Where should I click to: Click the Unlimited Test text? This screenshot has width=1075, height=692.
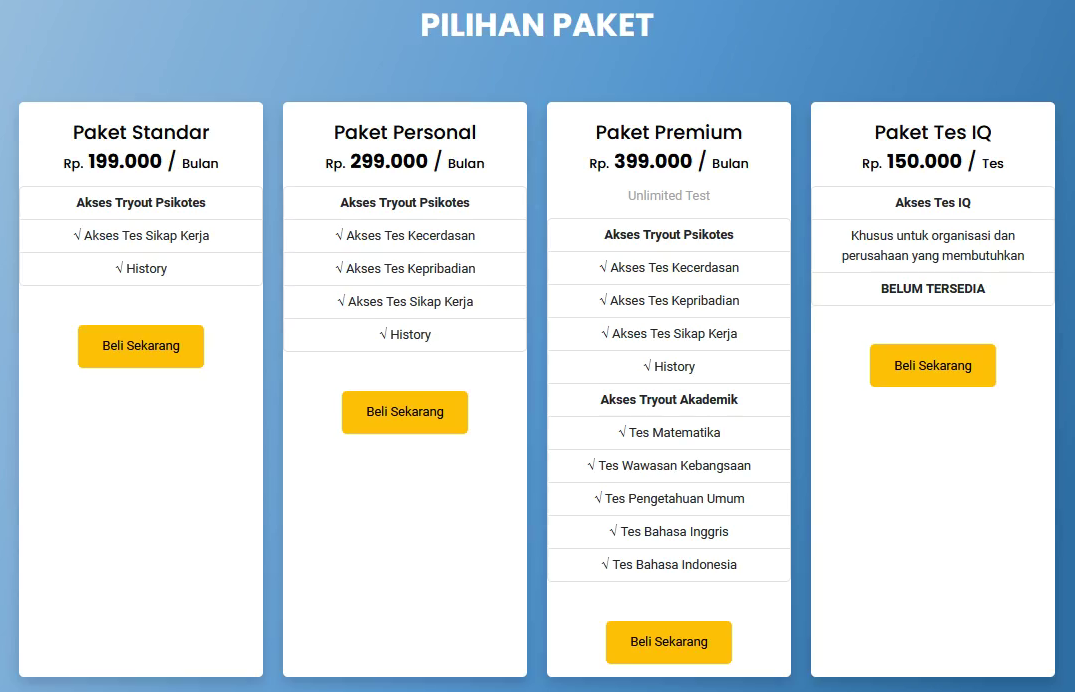[669, 196]
